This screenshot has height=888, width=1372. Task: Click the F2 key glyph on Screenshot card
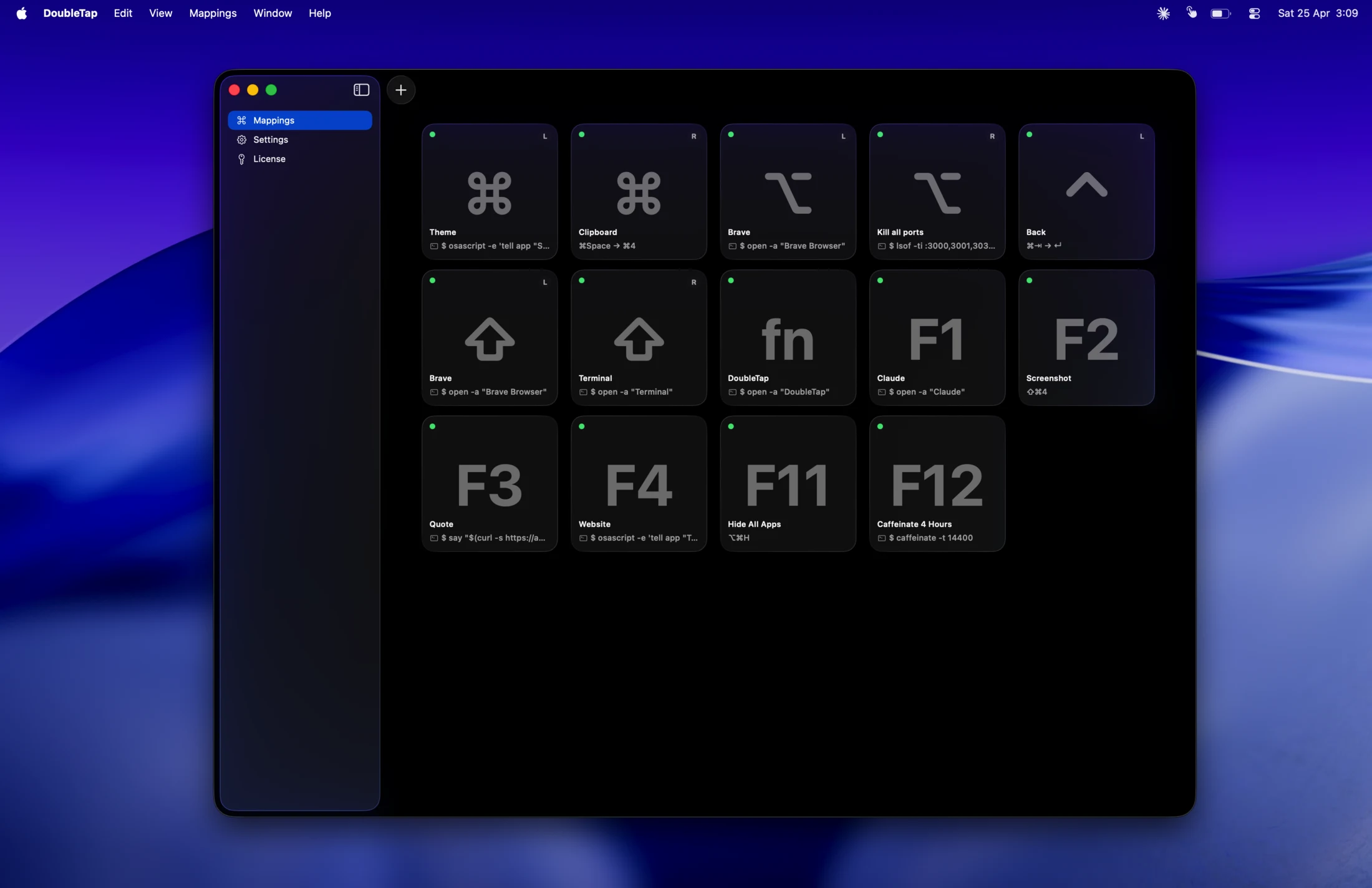coord(1086,339)
